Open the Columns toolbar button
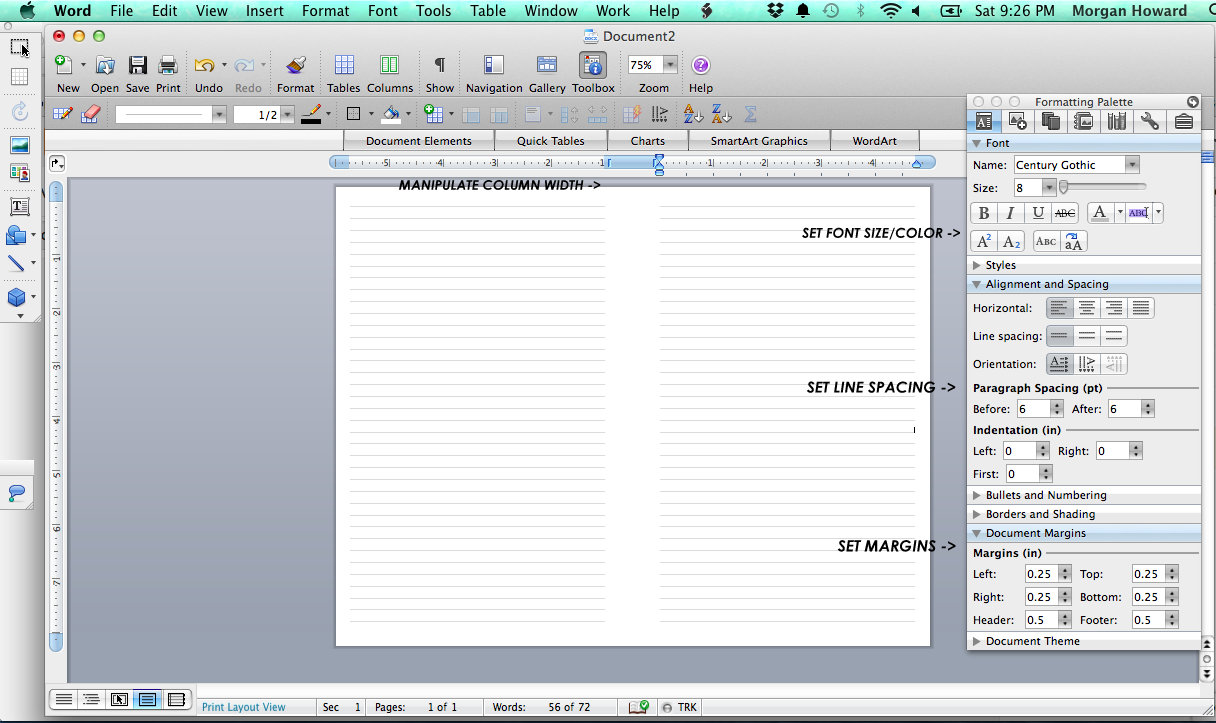The image size is (1216, 723). [x=389, y=65]
